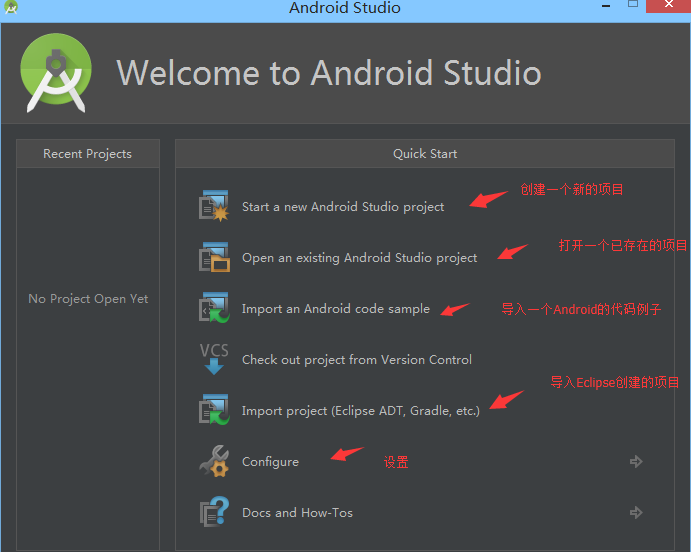Click the Quick Start panel header
The height and width of the screenshot is (552, 691).
(425, 154)
